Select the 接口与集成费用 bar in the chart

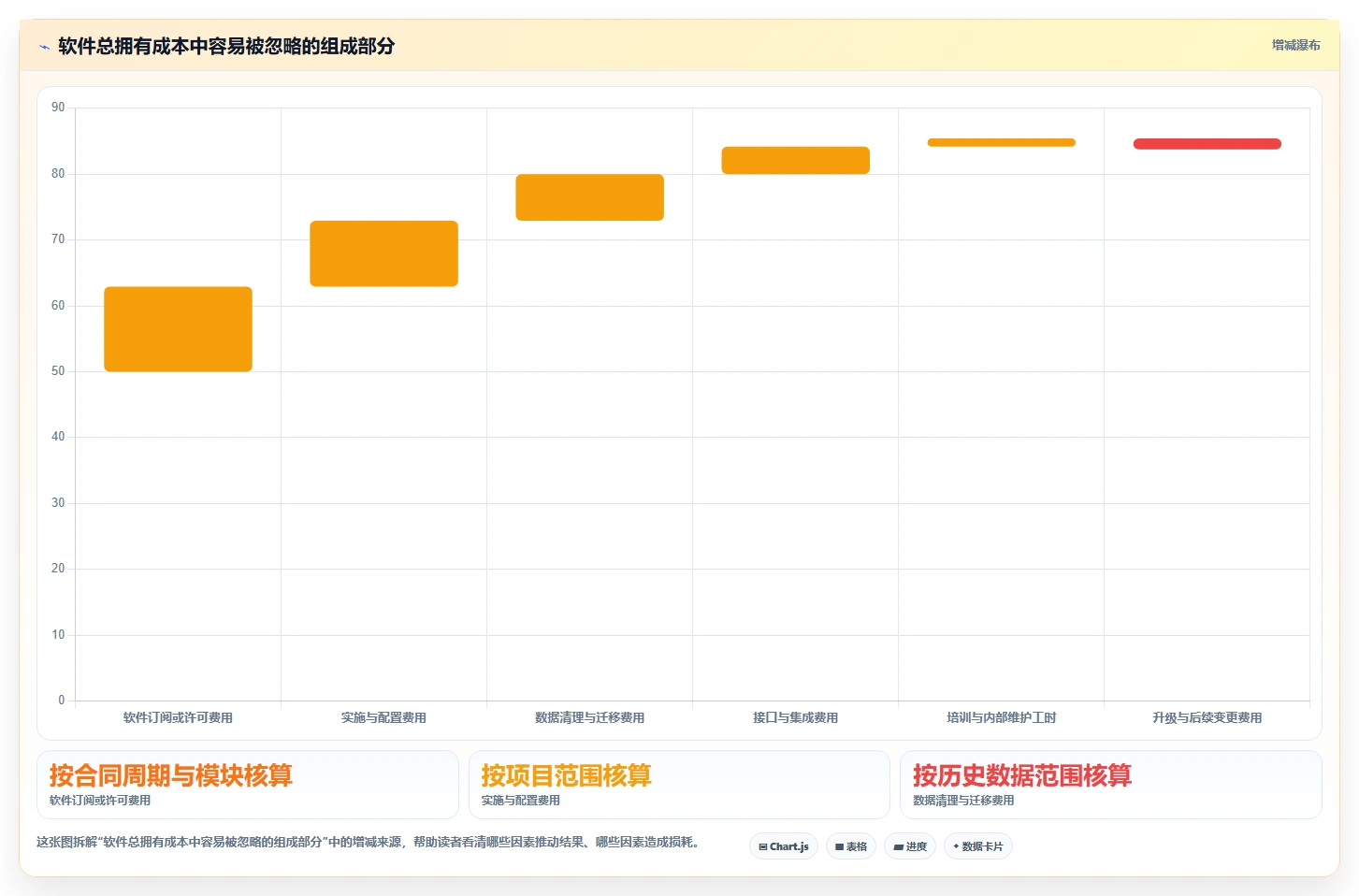[x=795, y=160]
